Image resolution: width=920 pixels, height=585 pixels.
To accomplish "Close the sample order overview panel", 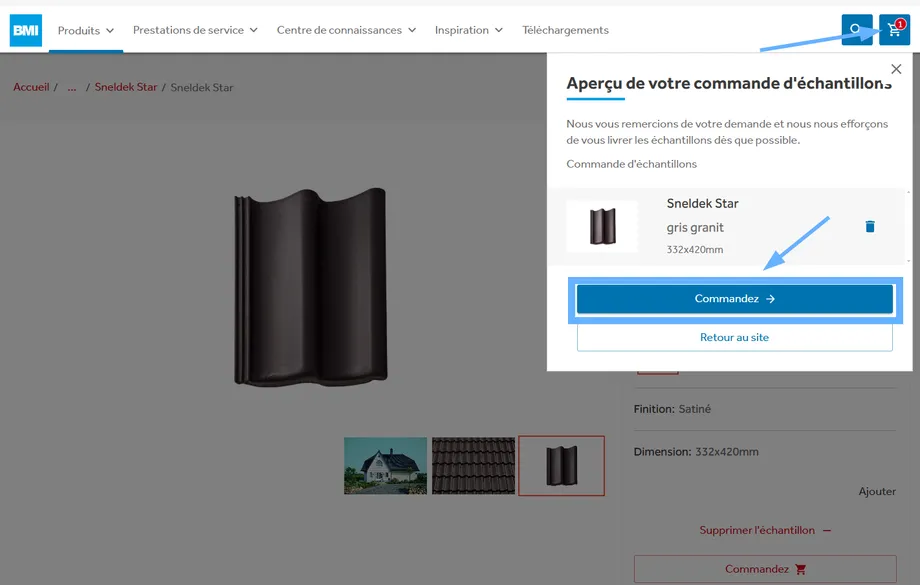I will 896,69.
